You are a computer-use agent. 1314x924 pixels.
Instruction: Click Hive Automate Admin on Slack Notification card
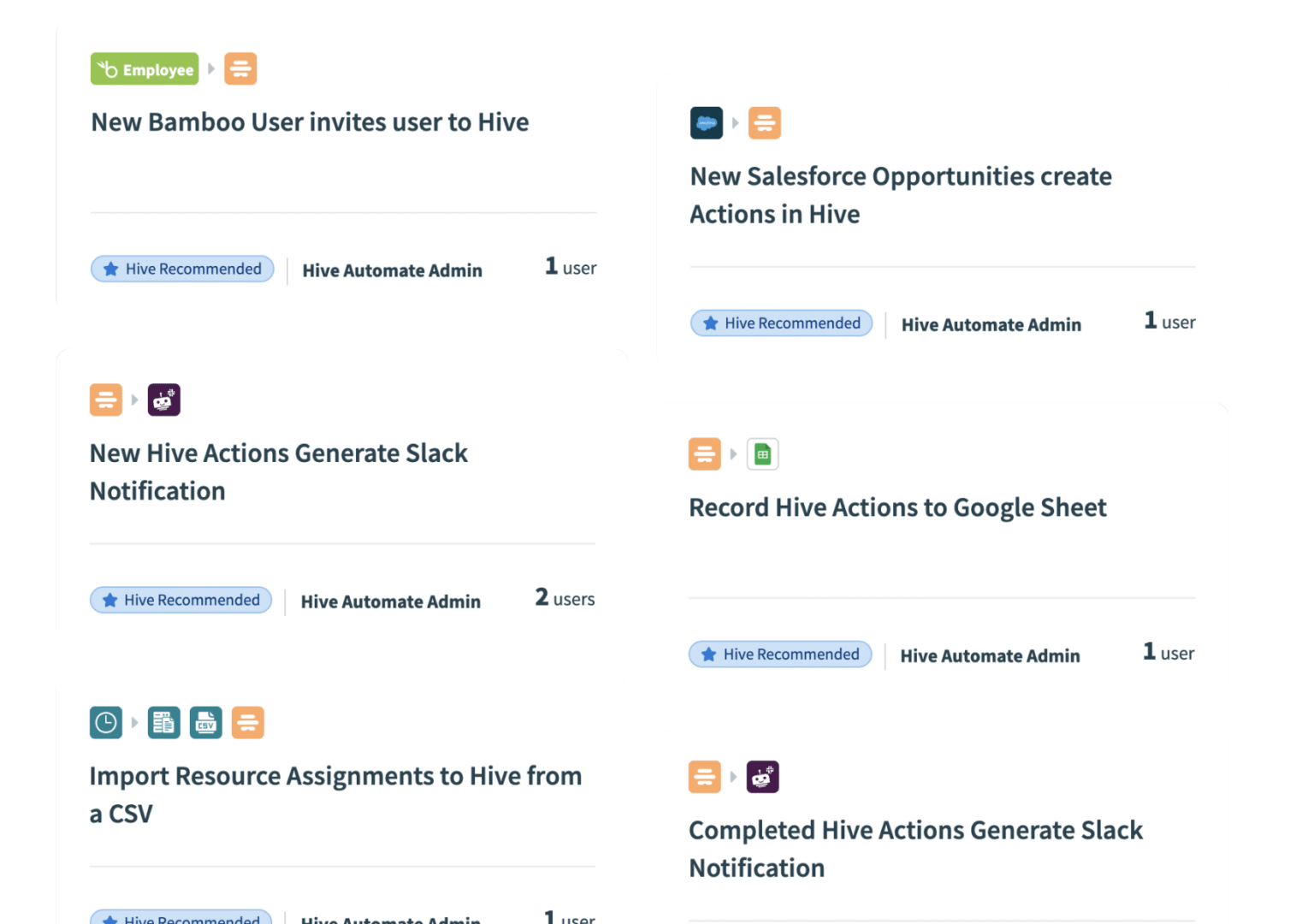click(391, 601)
